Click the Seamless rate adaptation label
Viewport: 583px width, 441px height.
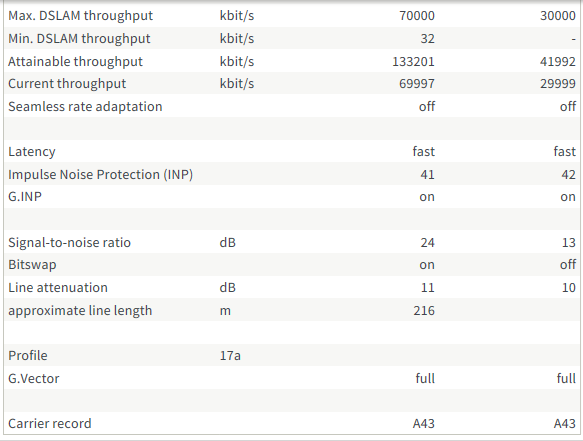[x=85, y=107]
